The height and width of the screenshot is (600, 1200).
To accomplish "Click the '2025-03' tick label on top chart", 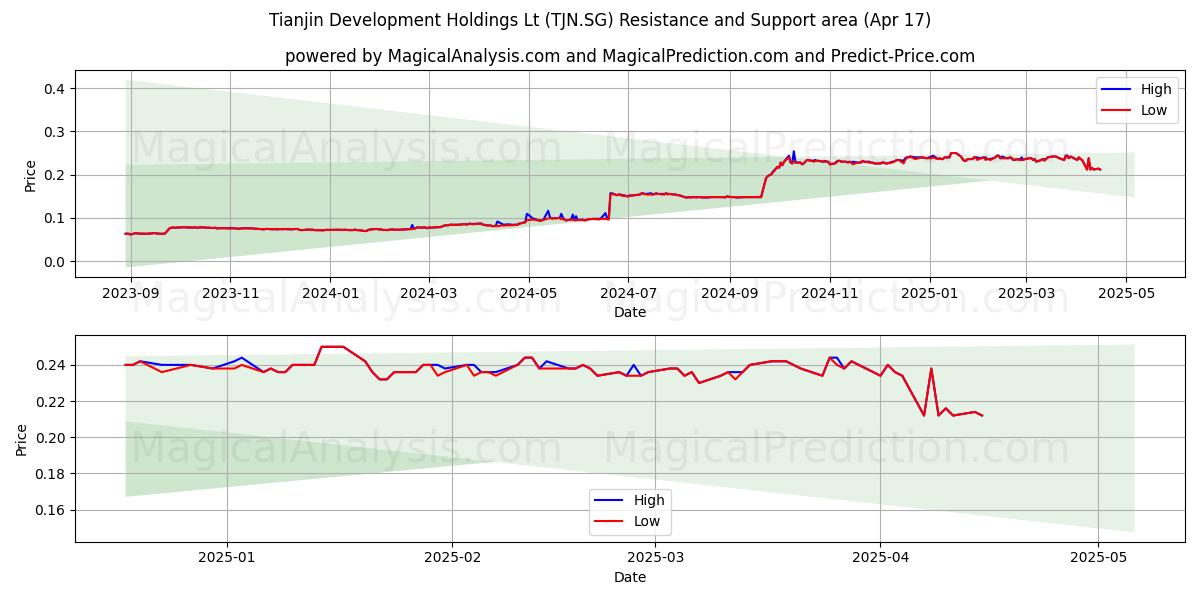I will [1026, 294].
